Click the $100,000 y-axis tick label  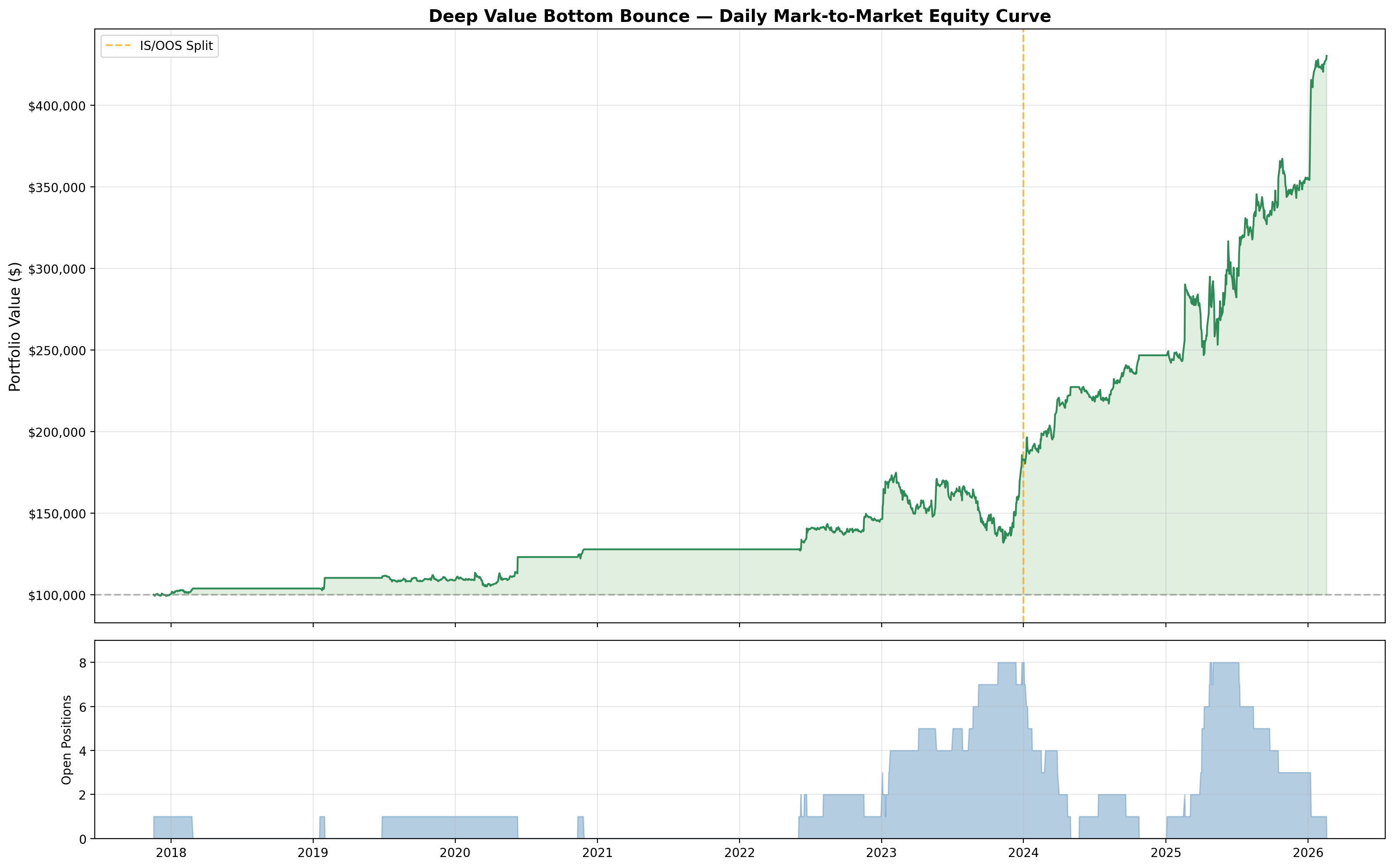point(56,596)
